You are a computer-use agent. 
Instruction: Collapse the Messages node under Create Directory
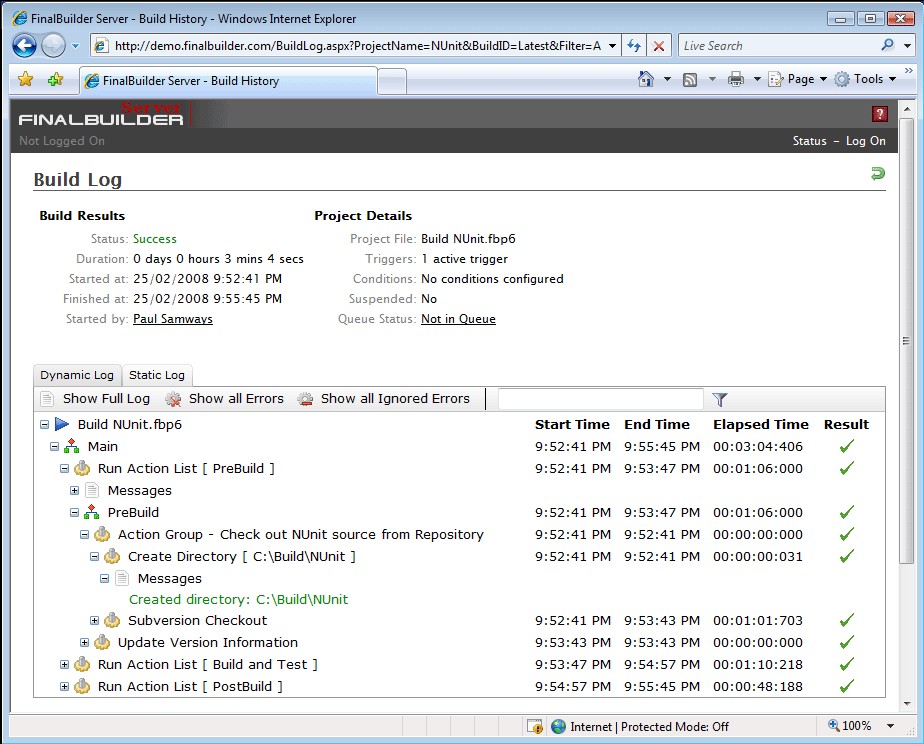pyautogui.click(x=104, y=578)
